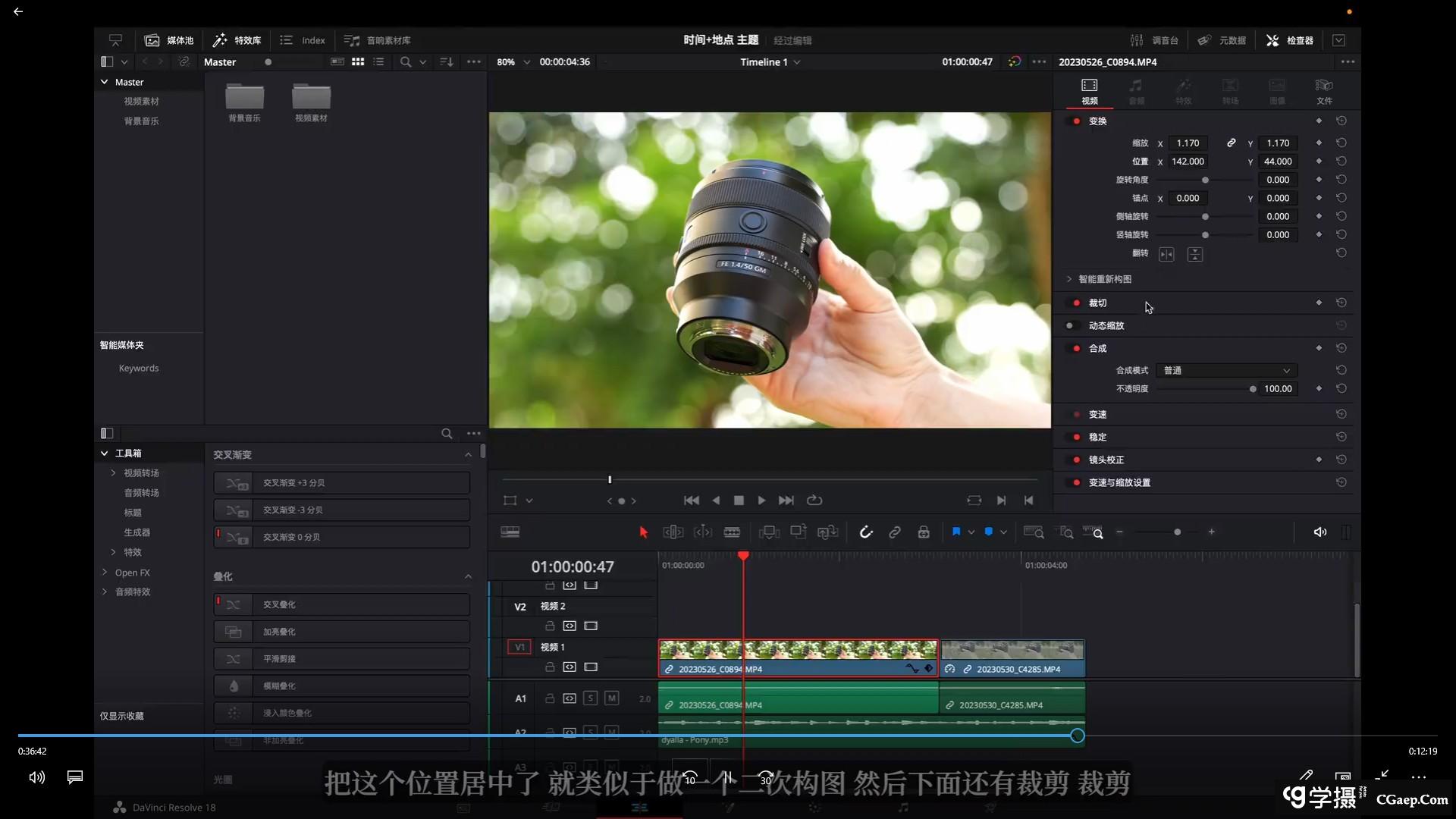Click the position lock padlock icon

click(x=924, y=532)
